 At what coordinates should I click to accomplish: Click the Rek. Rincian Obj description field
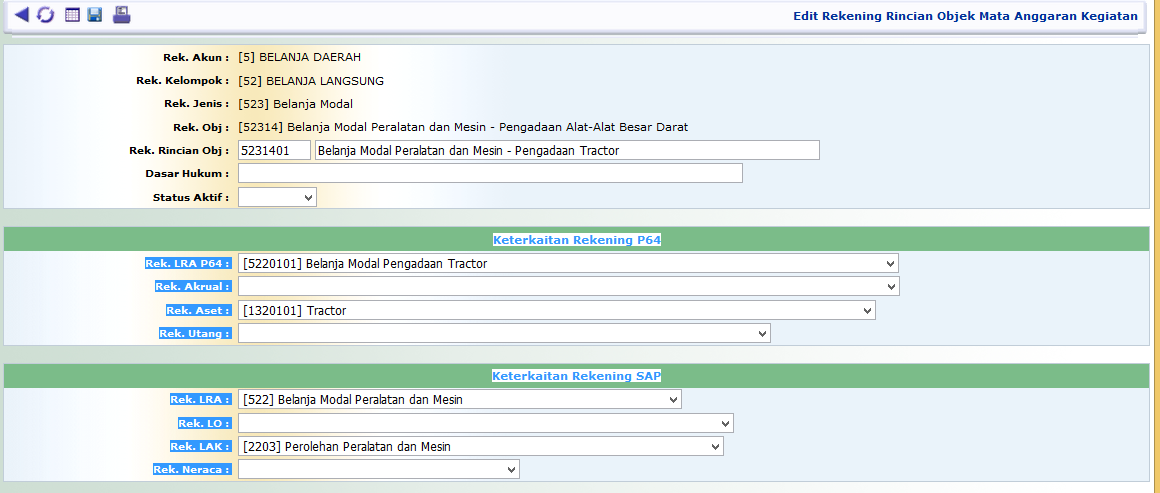[566, 150]
